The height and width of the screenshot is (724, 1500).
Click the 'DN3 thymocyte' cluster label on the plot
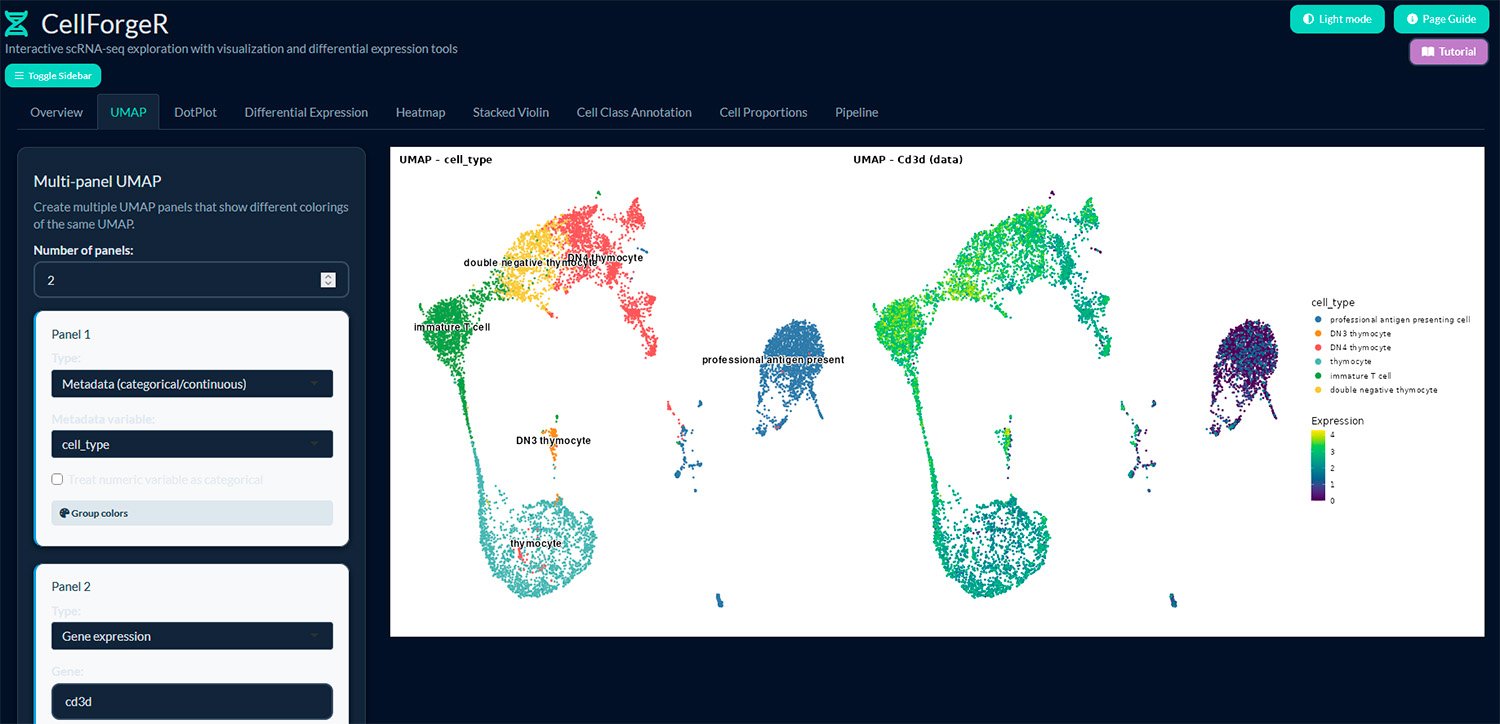[x=553, y=440]
